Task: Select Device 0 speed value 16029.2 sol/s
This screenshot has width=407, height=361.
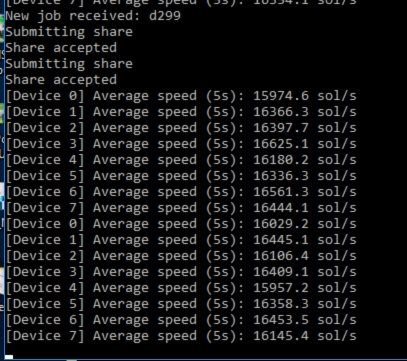Action: click(305, 224)
